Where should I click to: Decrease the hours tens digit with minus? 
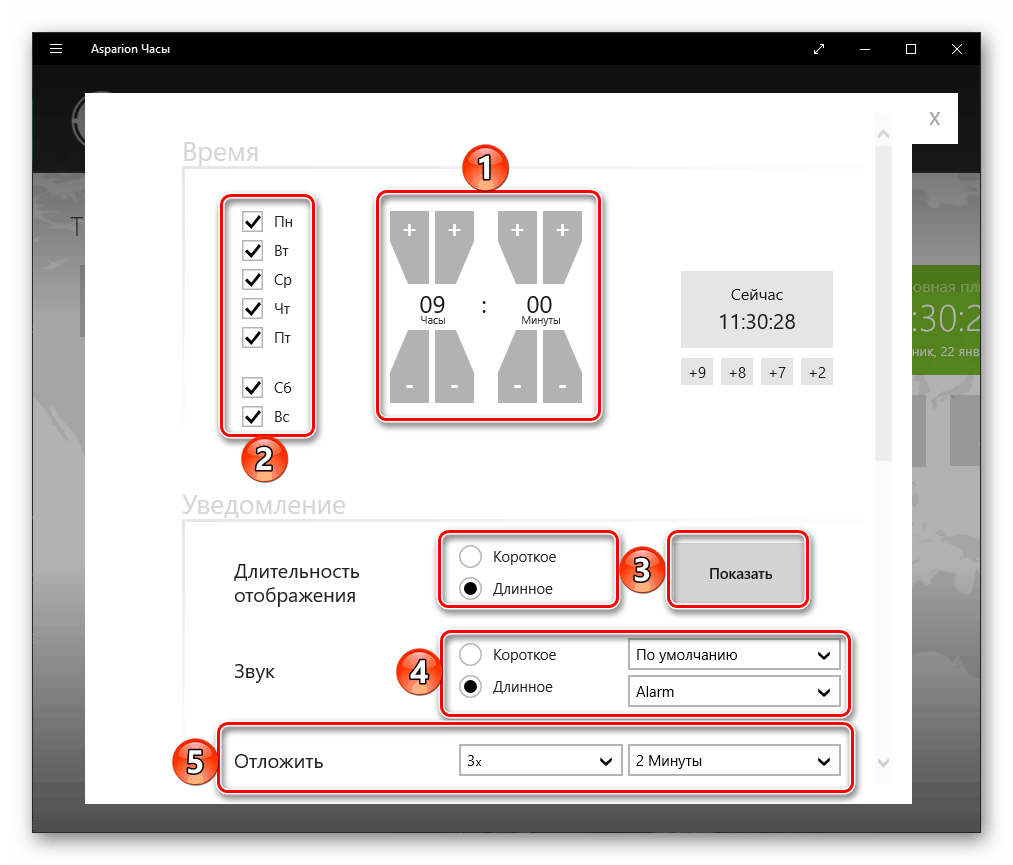click(409, 367)
